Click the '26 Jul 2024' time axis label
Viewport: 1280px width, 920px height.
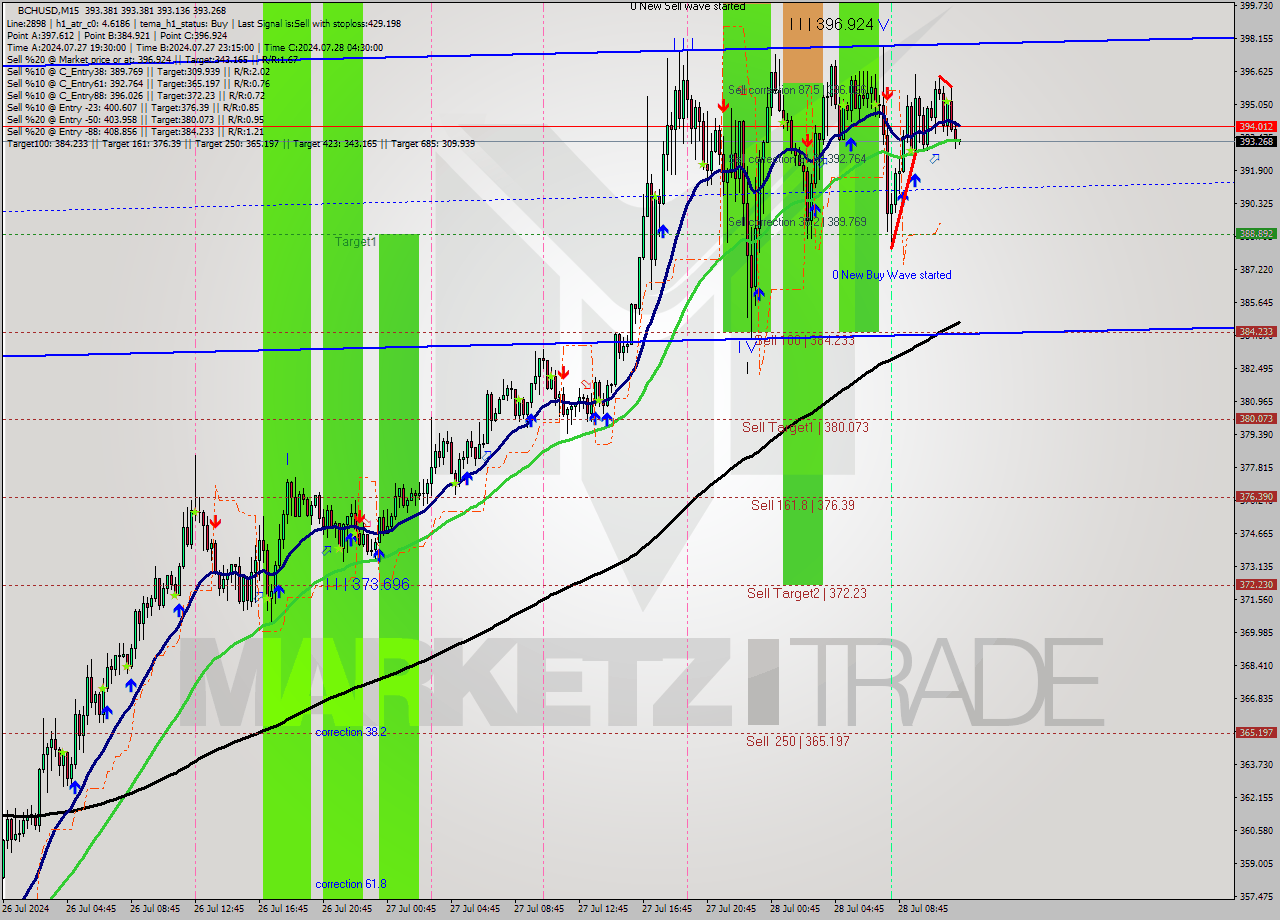(x=25, y=909)
